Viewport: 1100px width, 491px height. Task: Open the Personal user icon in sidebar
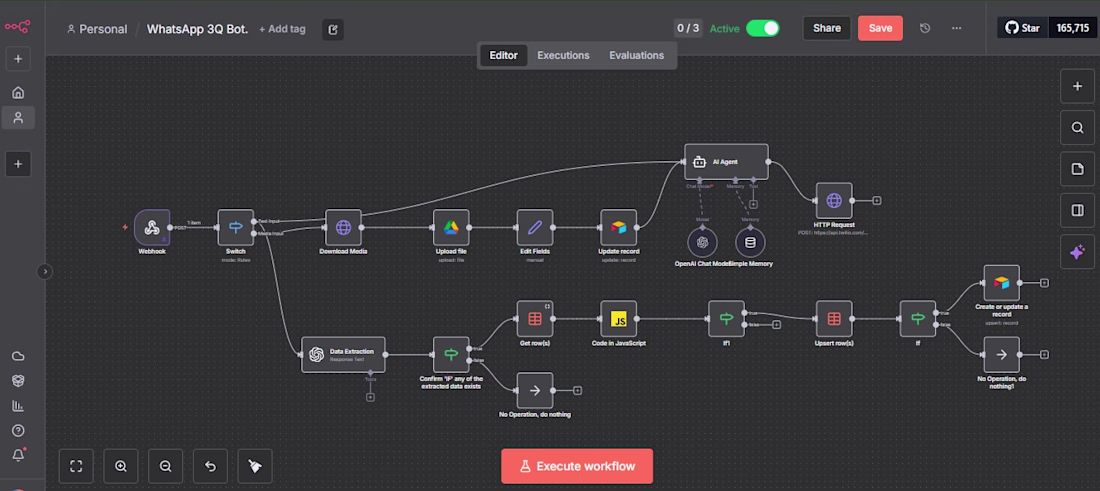pos(18,118)
